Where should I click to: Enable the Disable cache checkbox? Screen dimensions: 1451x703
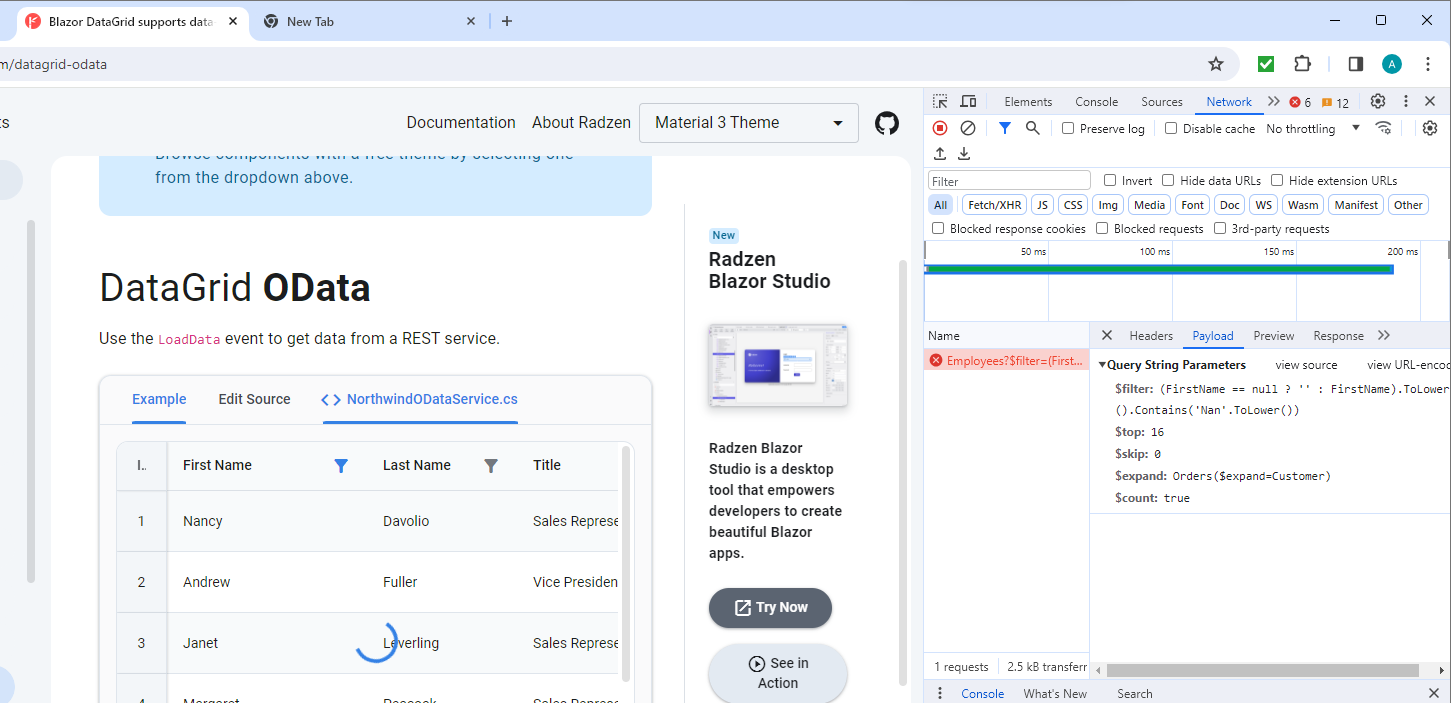[x=1171, y=128]
